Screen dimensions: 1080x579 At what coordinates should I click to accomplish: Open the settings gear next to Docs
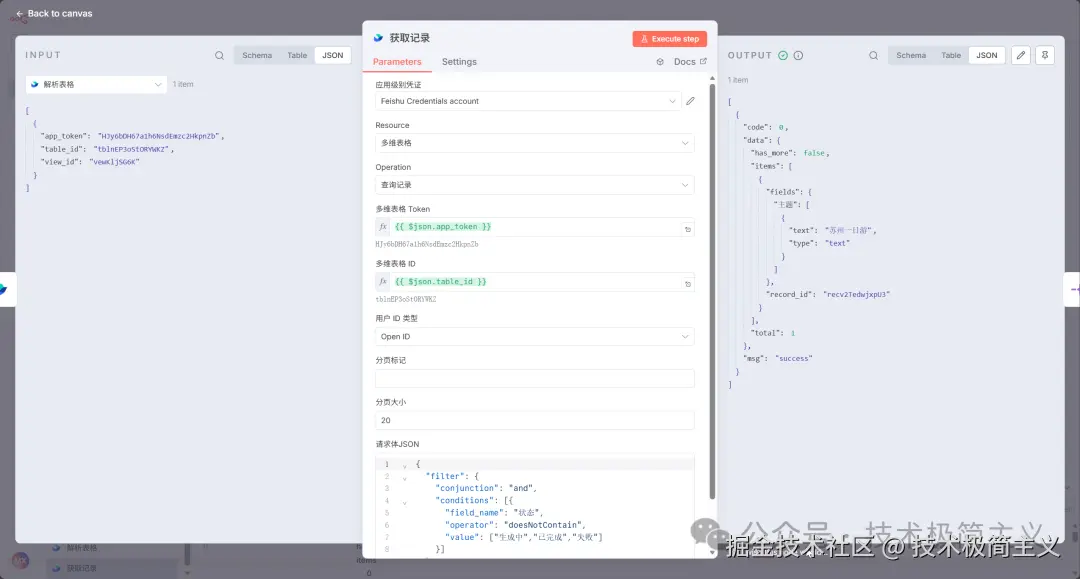pyautogui.click(x=661, y=61)
